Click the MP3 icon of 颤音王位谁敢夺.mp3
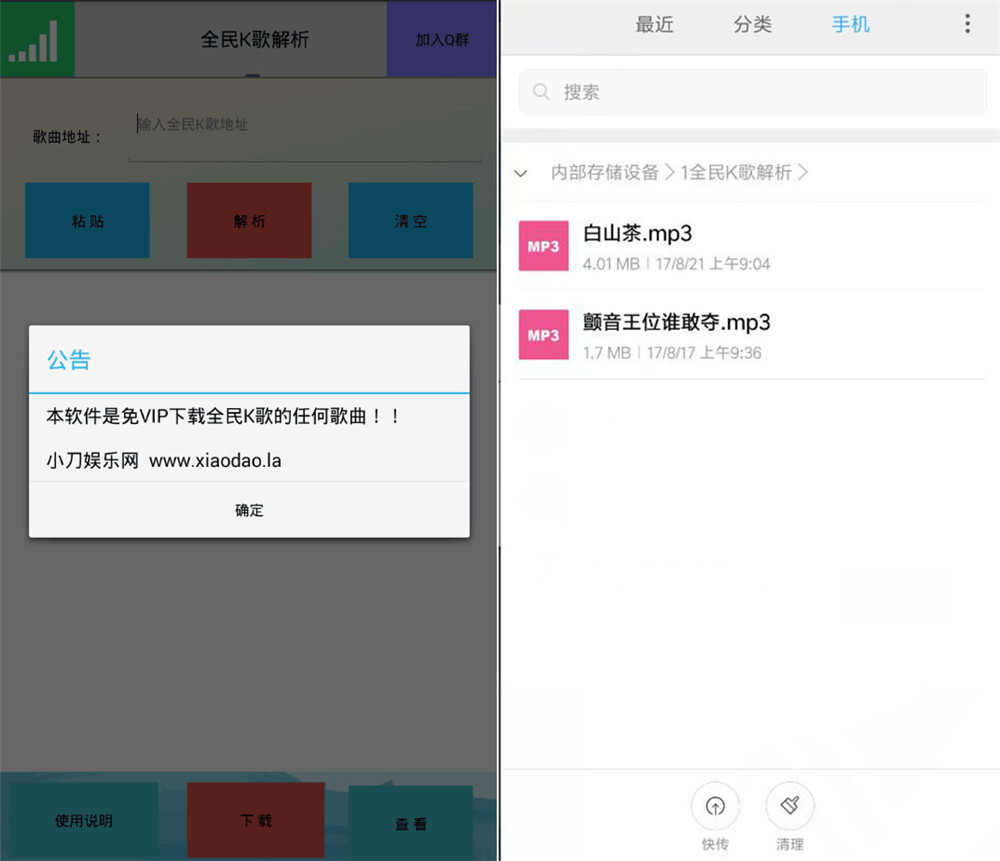The image size is (1000, 861). (x=543, y=335)
